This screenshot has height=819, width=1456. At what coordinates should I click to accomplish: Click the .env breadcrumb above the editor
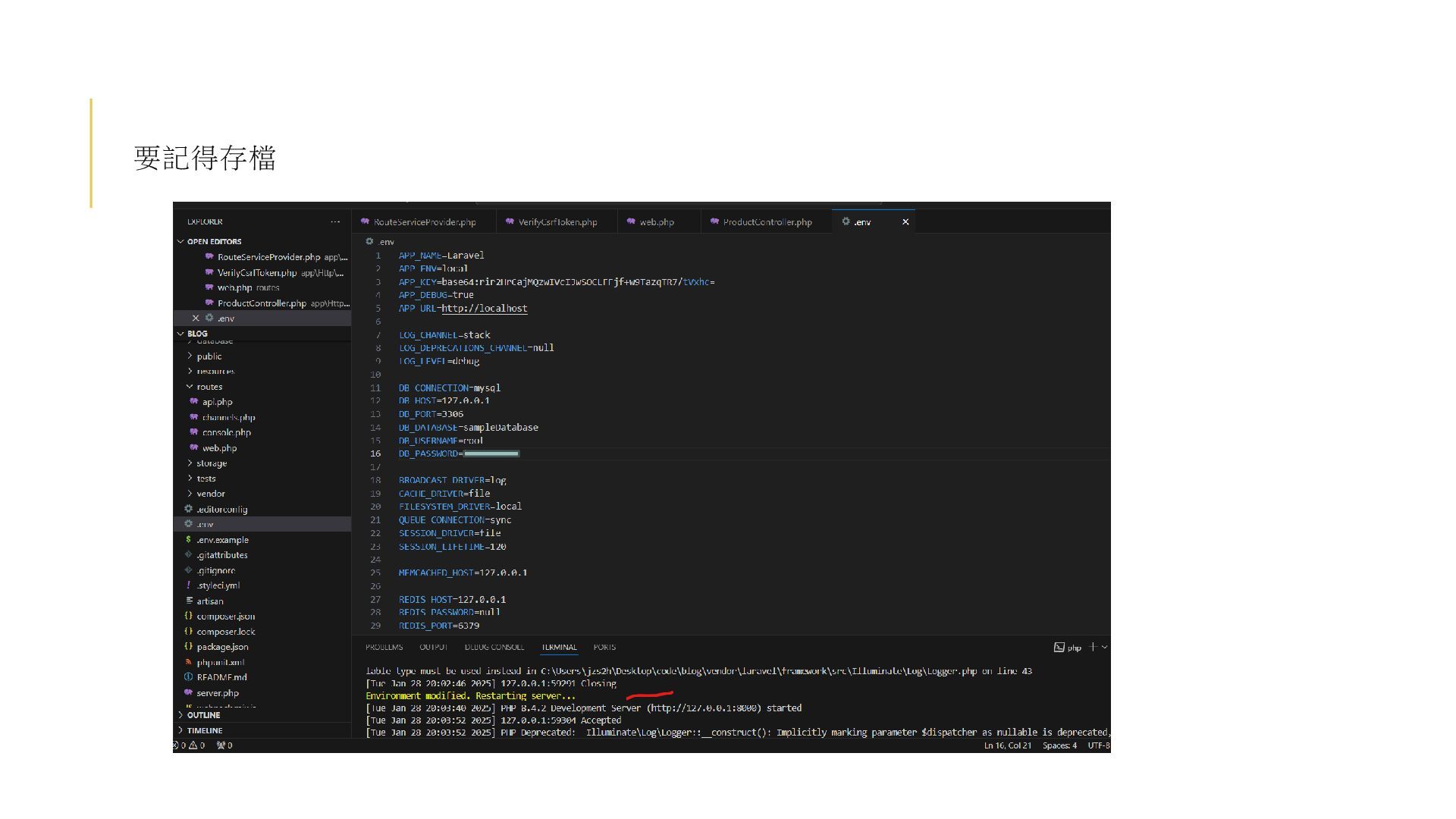pos(381,242)
